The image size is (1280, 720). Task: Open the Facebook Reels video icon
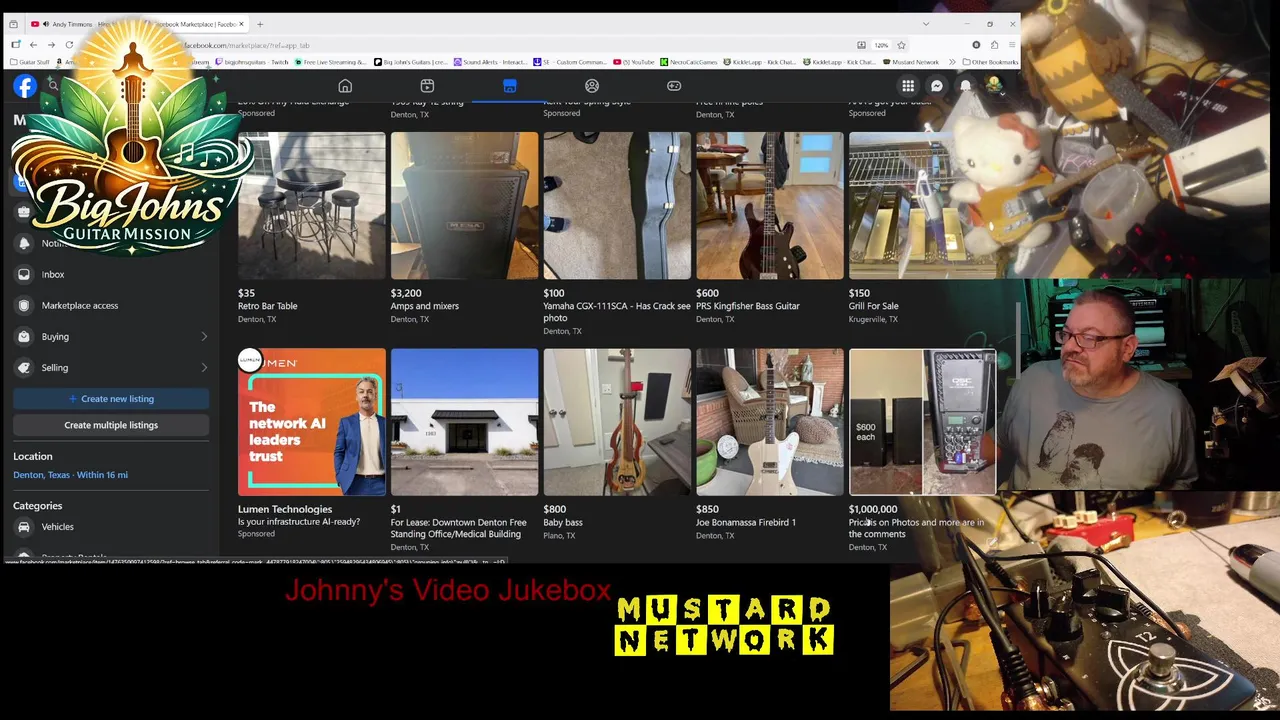coord(427,86)
